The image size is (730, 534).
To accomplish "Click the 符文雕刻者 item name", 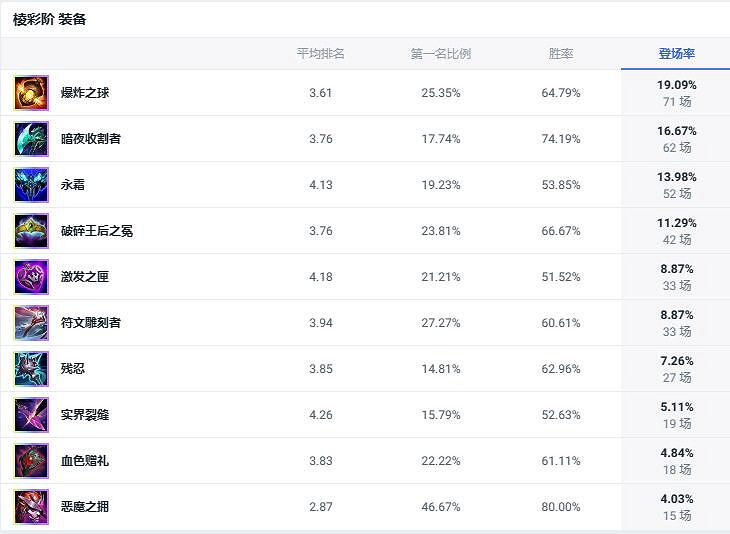I will point(91,323).
